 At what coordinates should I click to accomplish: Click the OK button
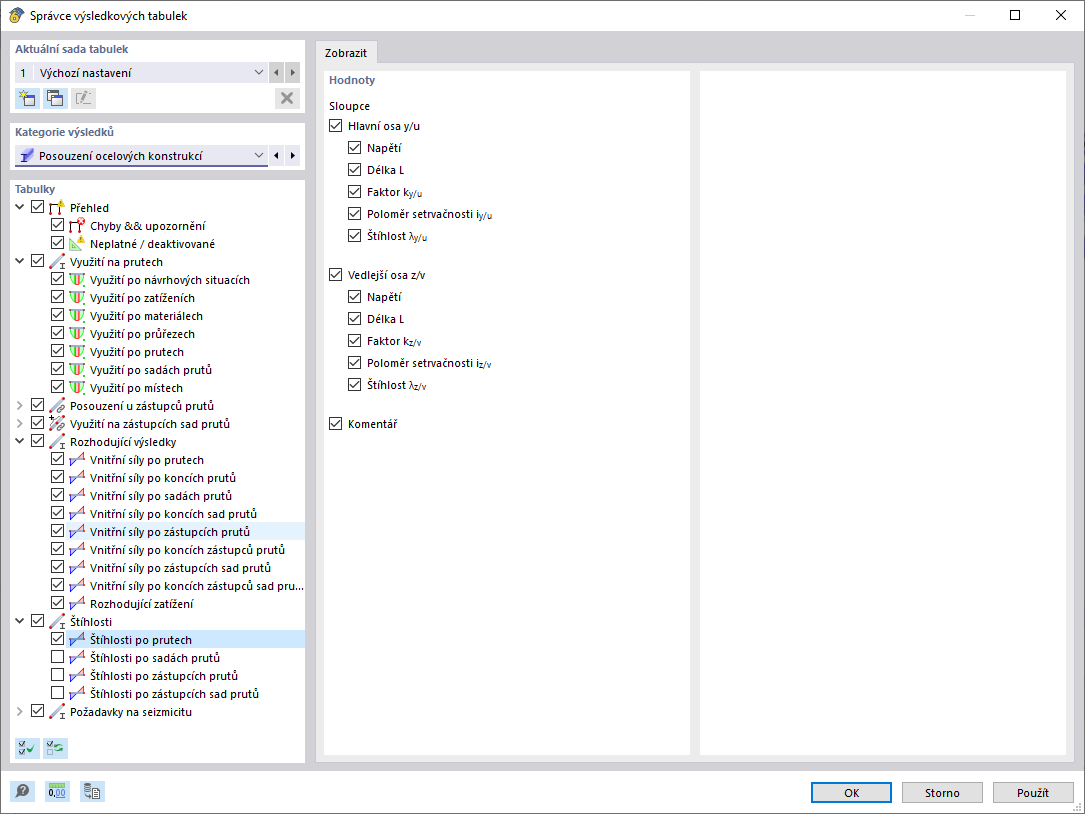(x=851, y=793)
